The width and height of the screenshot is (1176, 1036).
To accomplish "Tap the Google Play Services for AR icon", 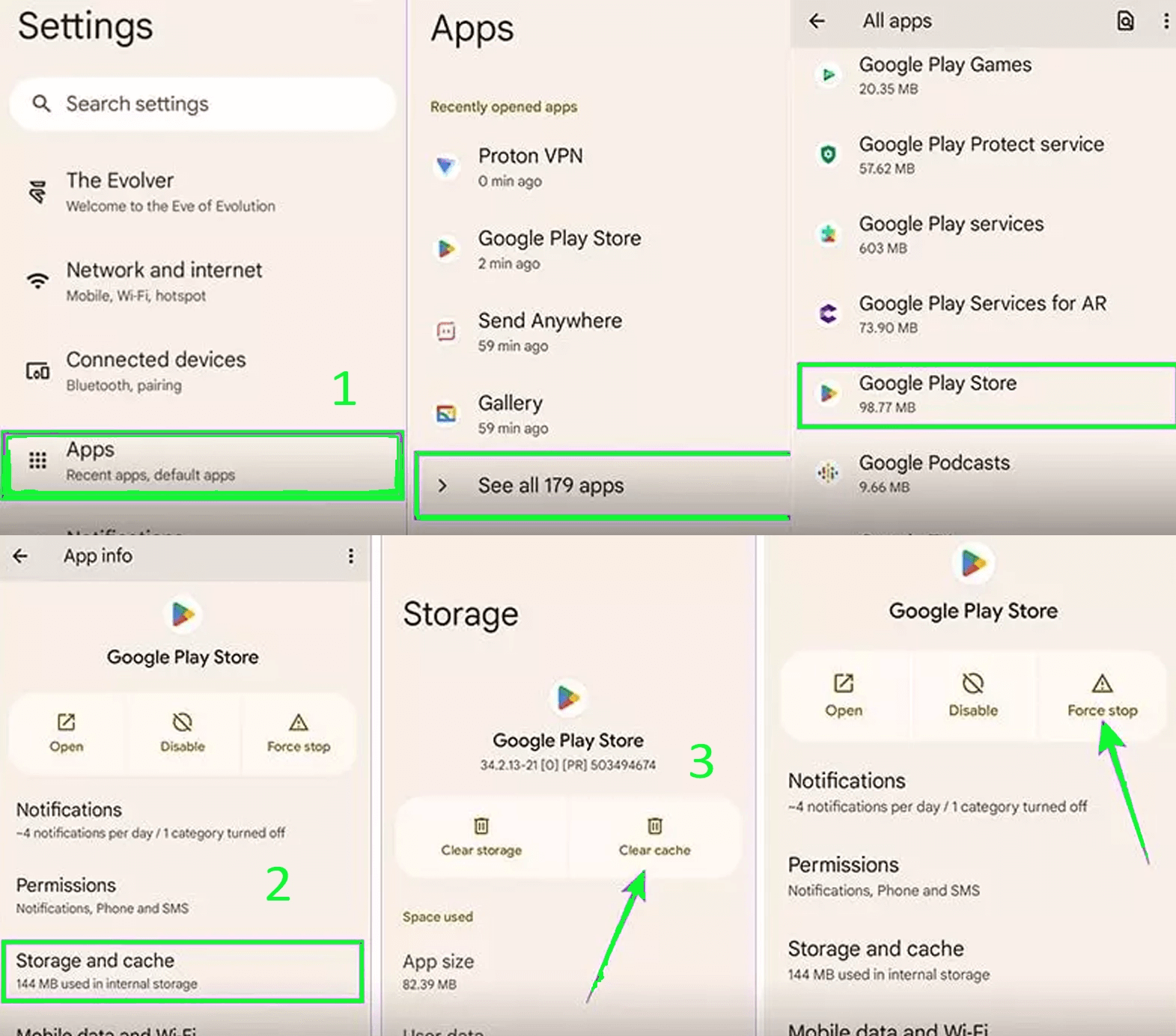I will tap(828, 314).
